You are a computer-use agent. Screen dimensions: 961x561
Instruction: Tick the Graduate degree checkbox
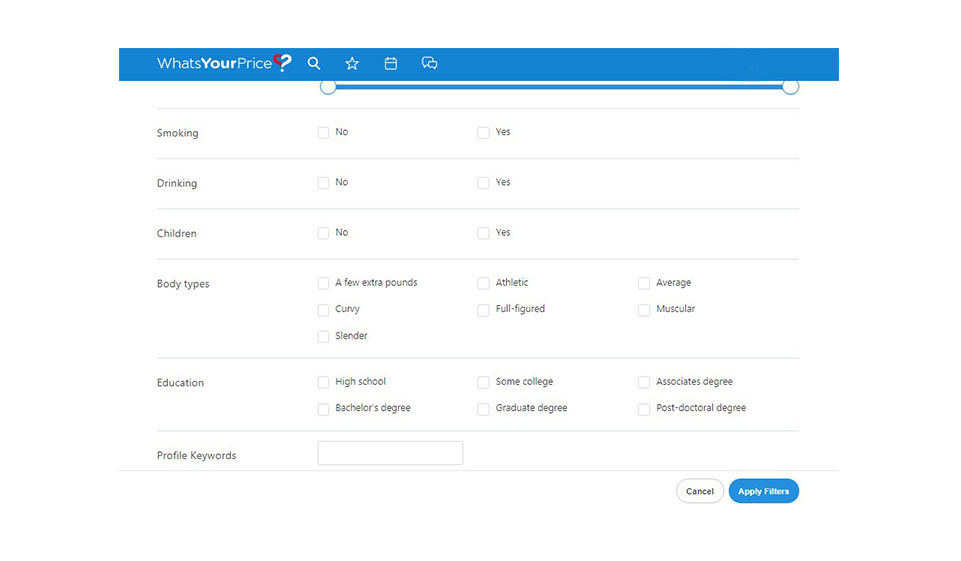click(x=483, y=409)
